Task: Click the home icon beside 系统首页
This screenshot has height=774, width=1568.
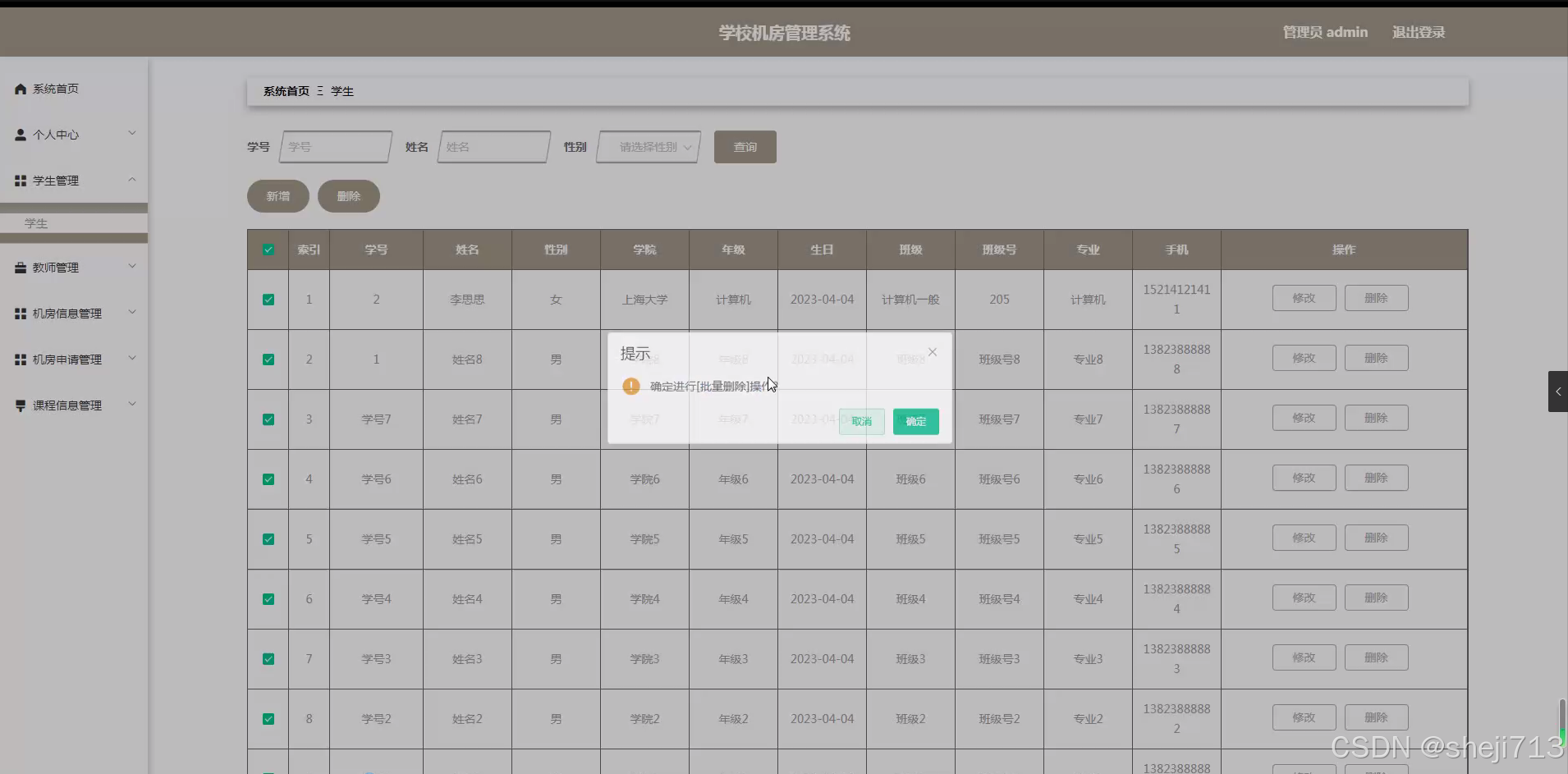Action: pos(21,88)
